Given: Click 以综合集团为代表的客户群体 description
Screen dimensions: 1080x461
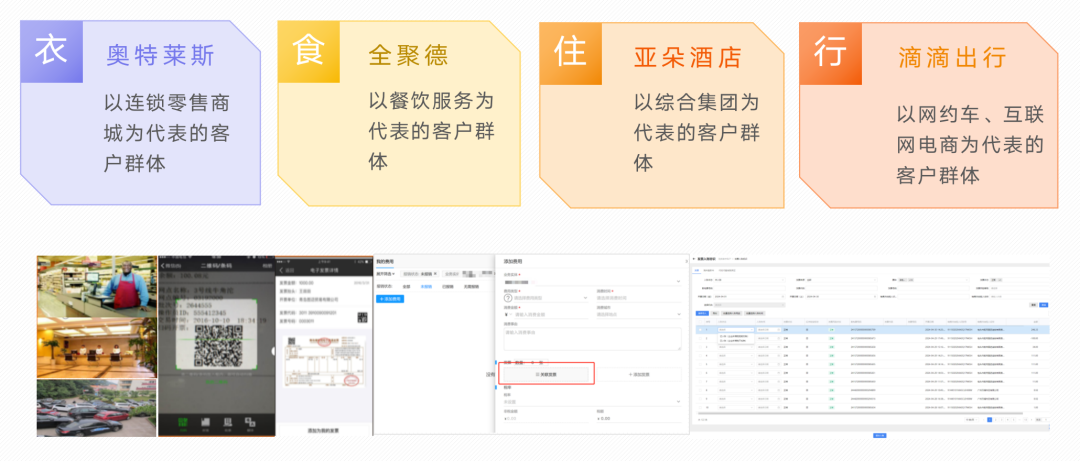Looking at the screenshot, I should click(x=696, y=132).
